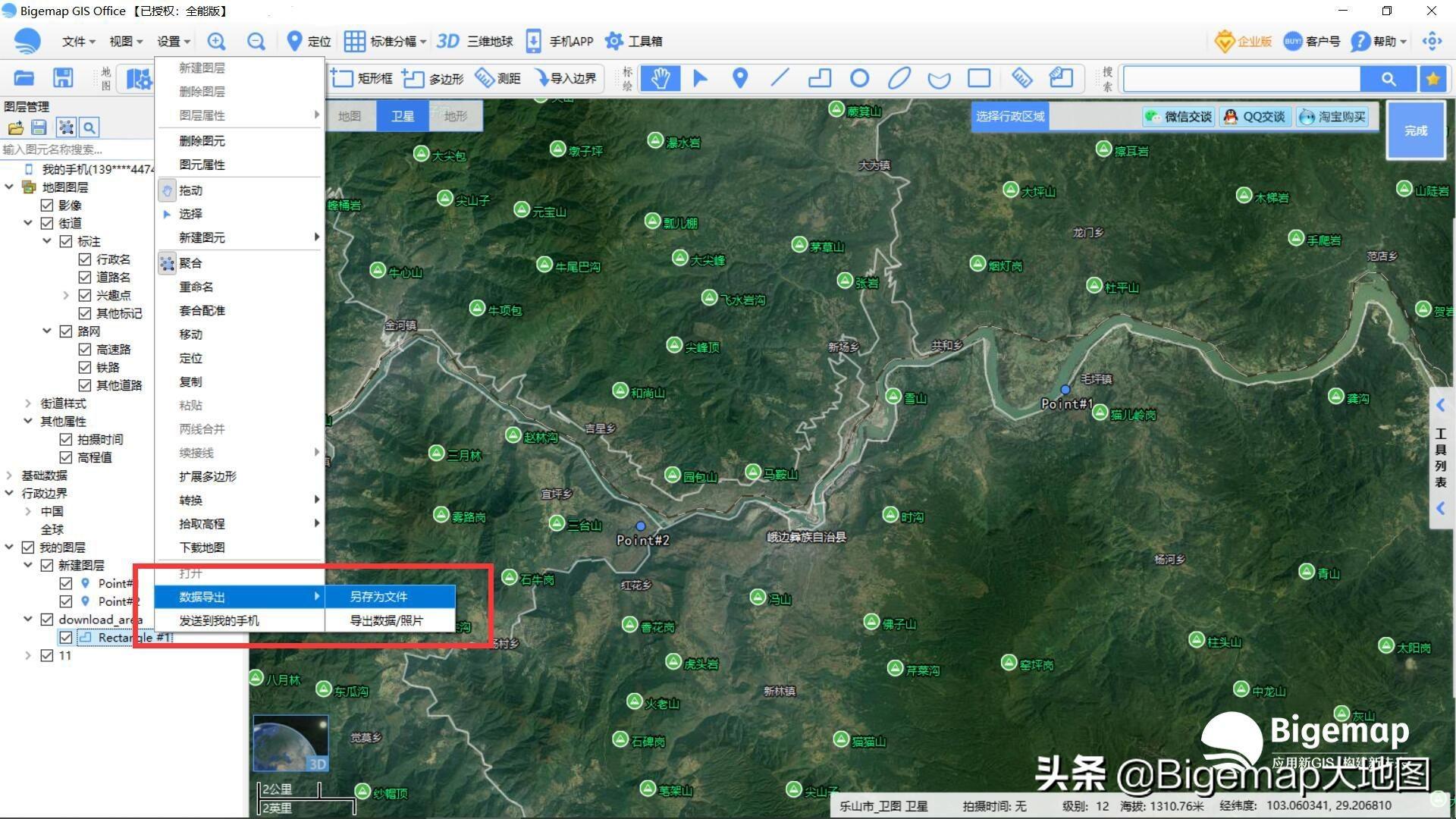
Task: Select the point marker drawing tool
Action: (740, 78)
